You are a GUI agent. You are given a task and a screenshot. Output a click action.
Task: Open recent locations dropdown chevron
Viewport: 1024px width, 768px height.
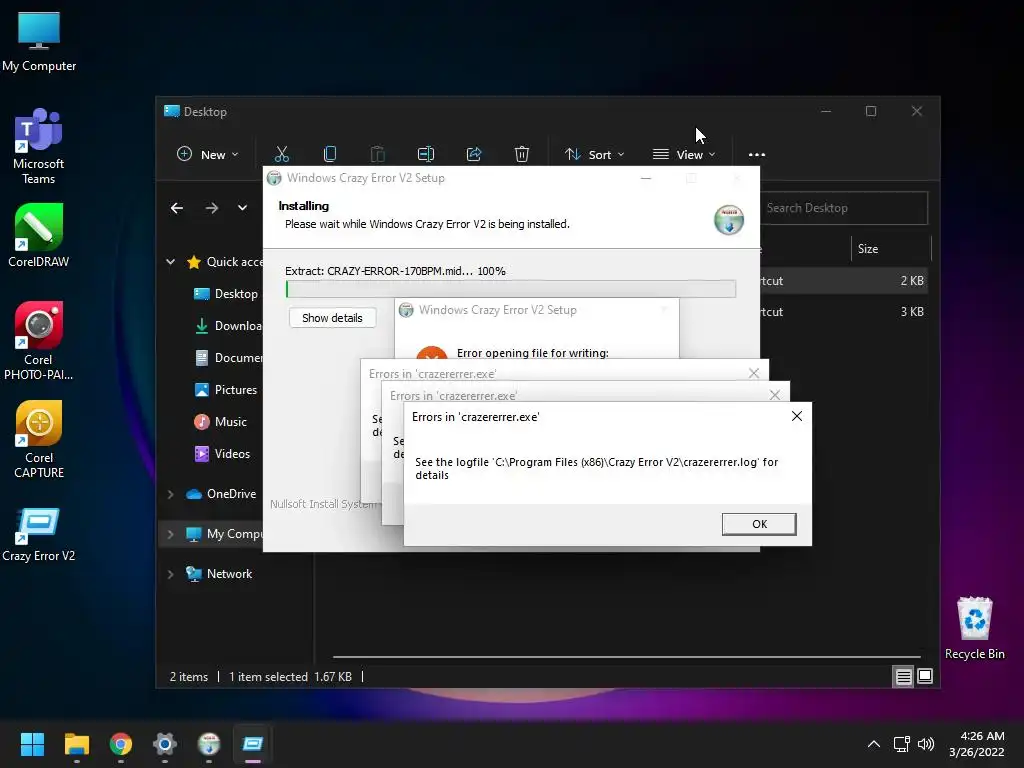[x=242, y=208]
